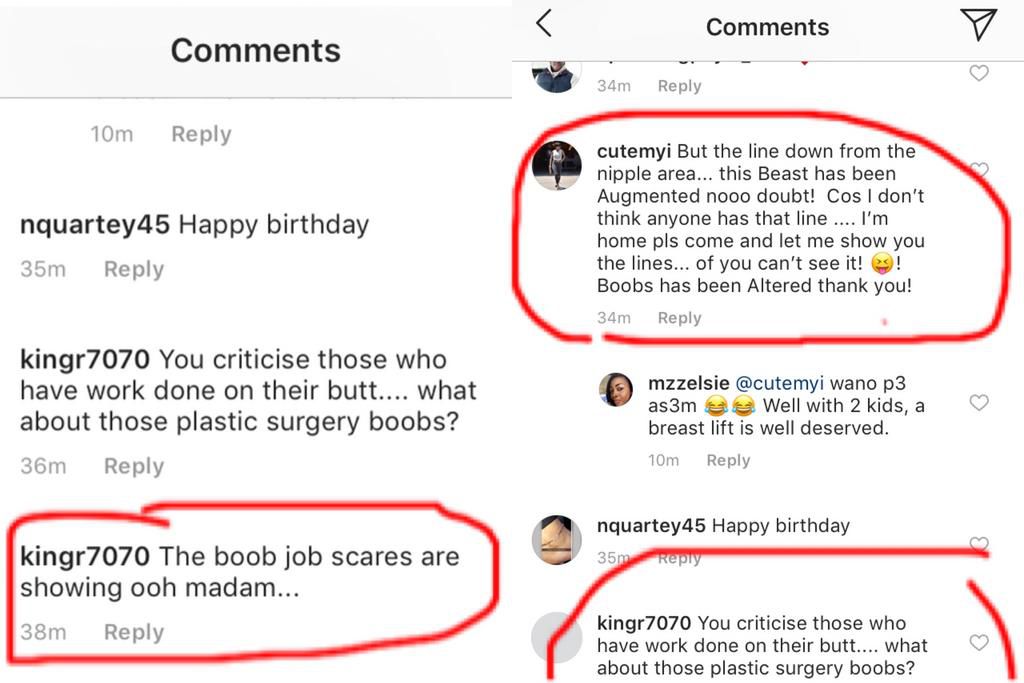Image resolution: width=1024 pixels, height=683 pixels.
Task: Go back using the left chevron
Action: click(544, 24)
